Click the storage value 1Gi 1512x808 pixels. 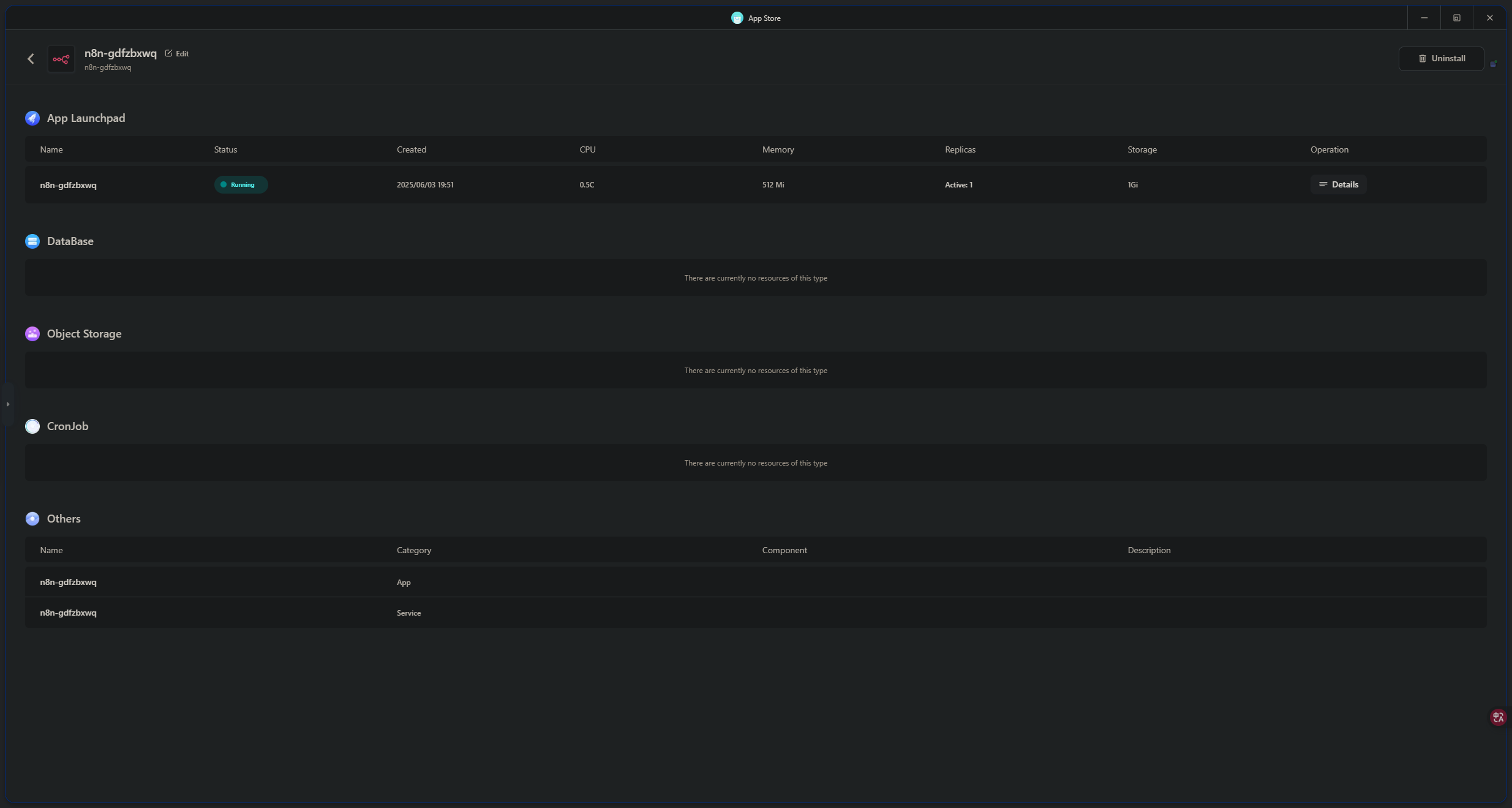tap(1132, 184)
